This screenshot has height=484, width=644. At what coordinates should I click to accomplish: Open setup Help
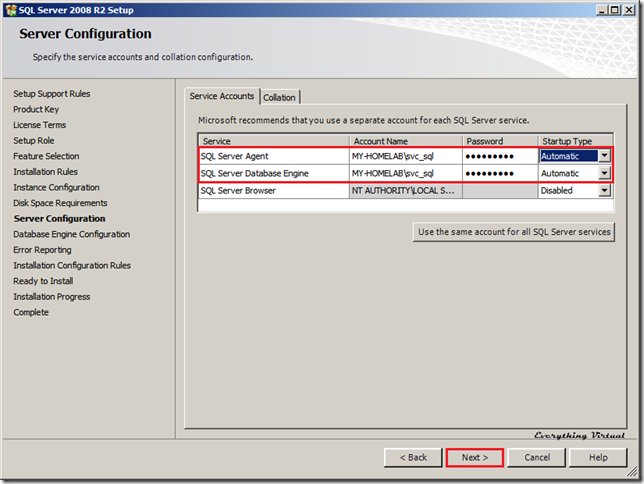[598, 457]
